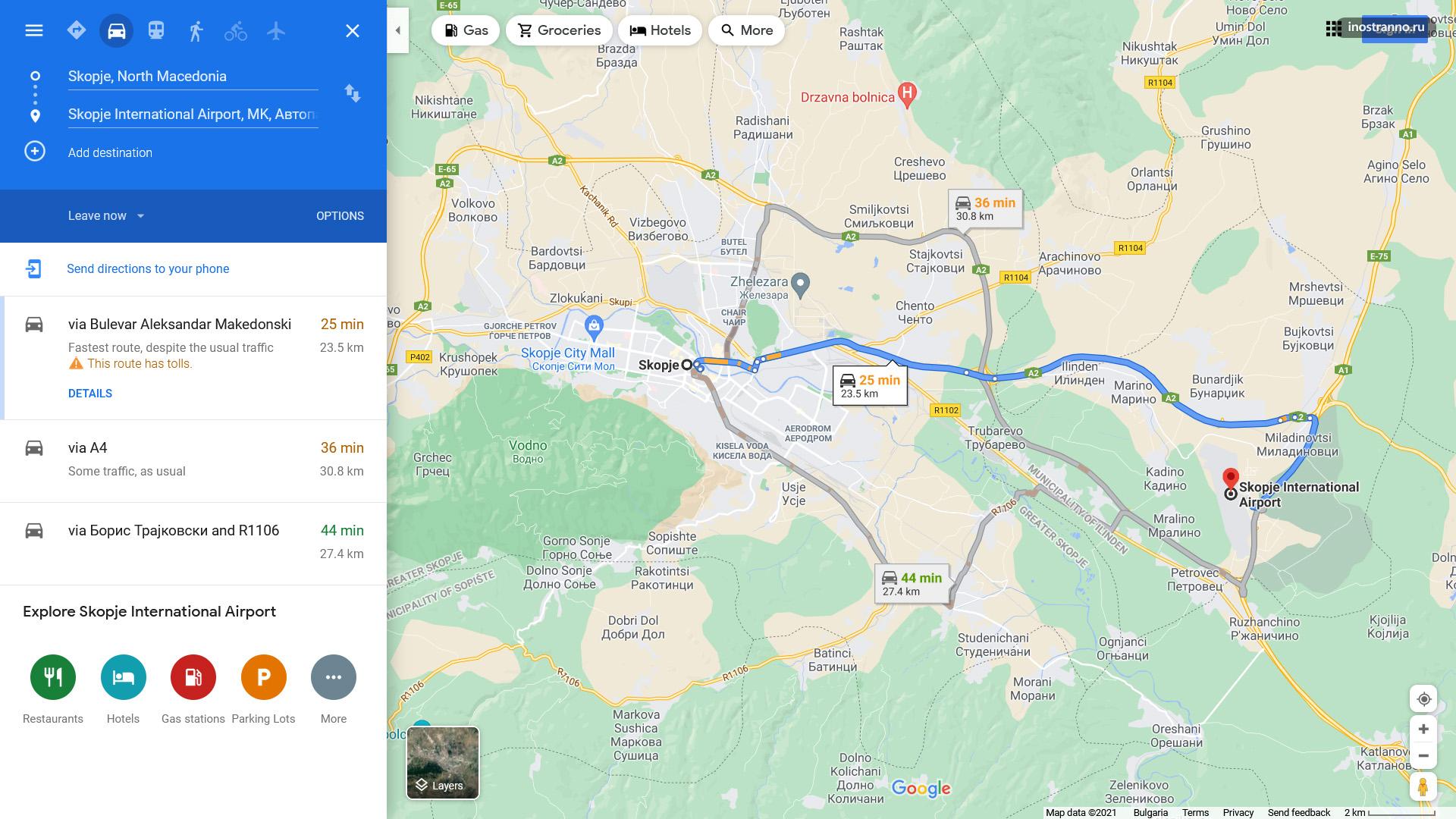Select transit travel mode icon

156,30
